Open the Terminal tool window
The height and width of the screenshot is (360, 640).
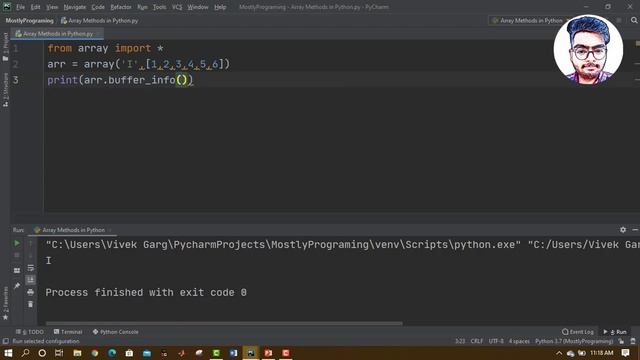point(68,332)
